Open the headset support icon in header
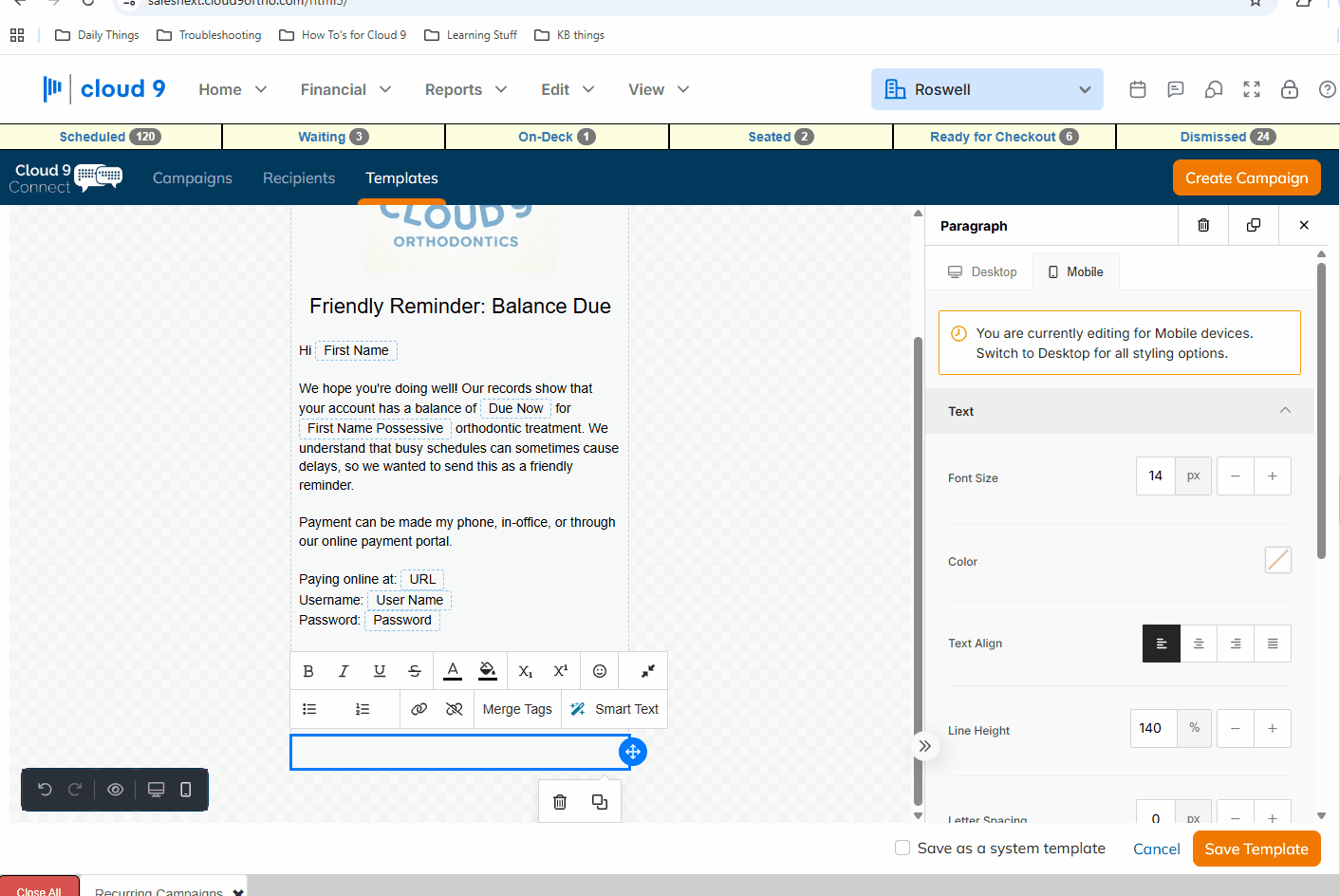The image size is (1340, 896). pyautogui.click(x=1214, y=89)
